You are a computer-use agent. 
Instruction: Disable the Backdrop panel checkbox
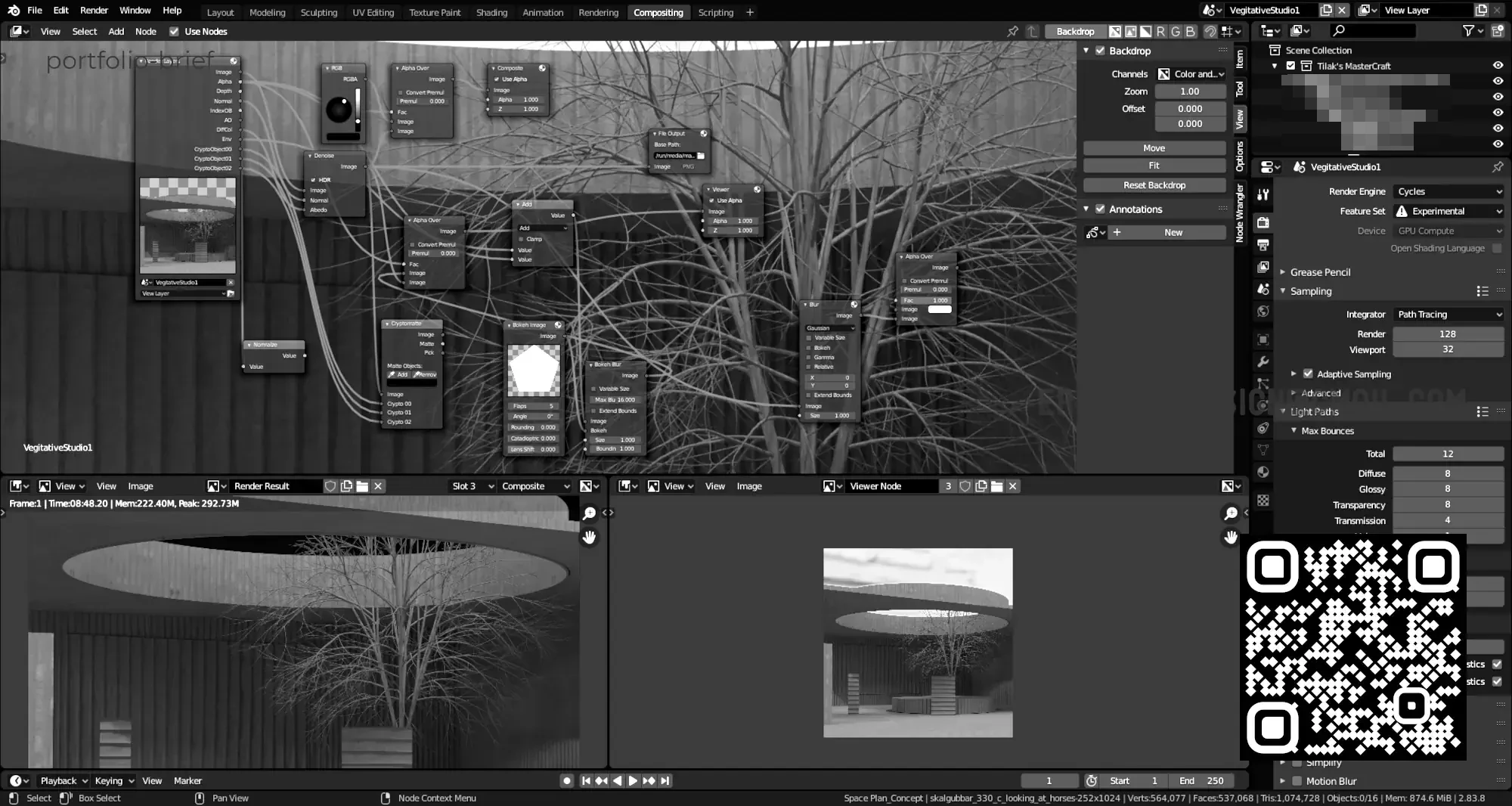click(x=1100, y=51)
